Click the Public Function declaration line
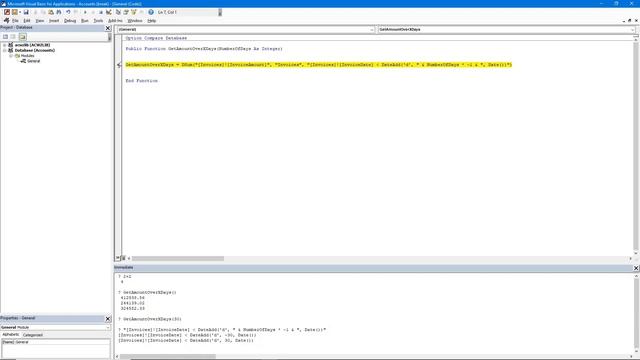640x360 pixels. pos(204,49)
